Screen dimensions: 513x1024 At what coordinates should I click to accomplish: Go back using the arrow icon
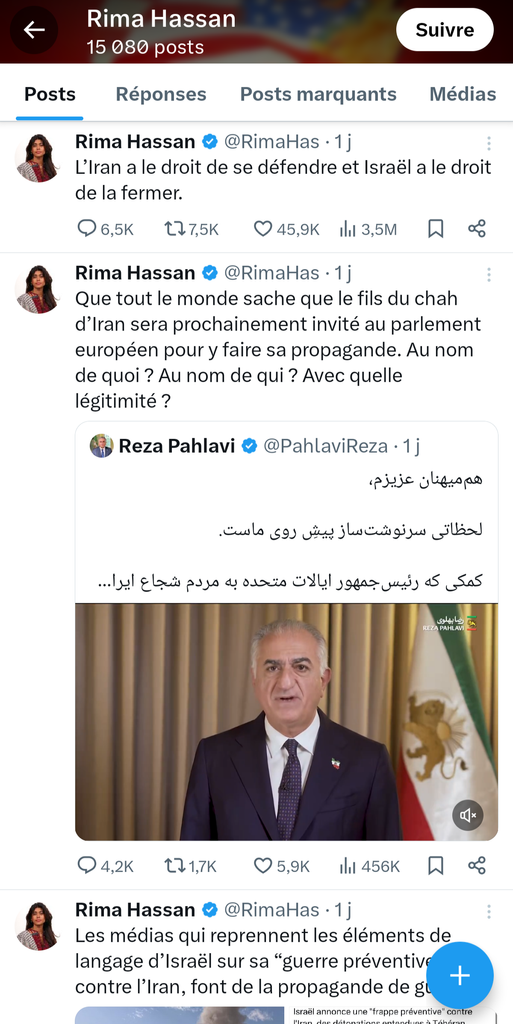[34, 30]
